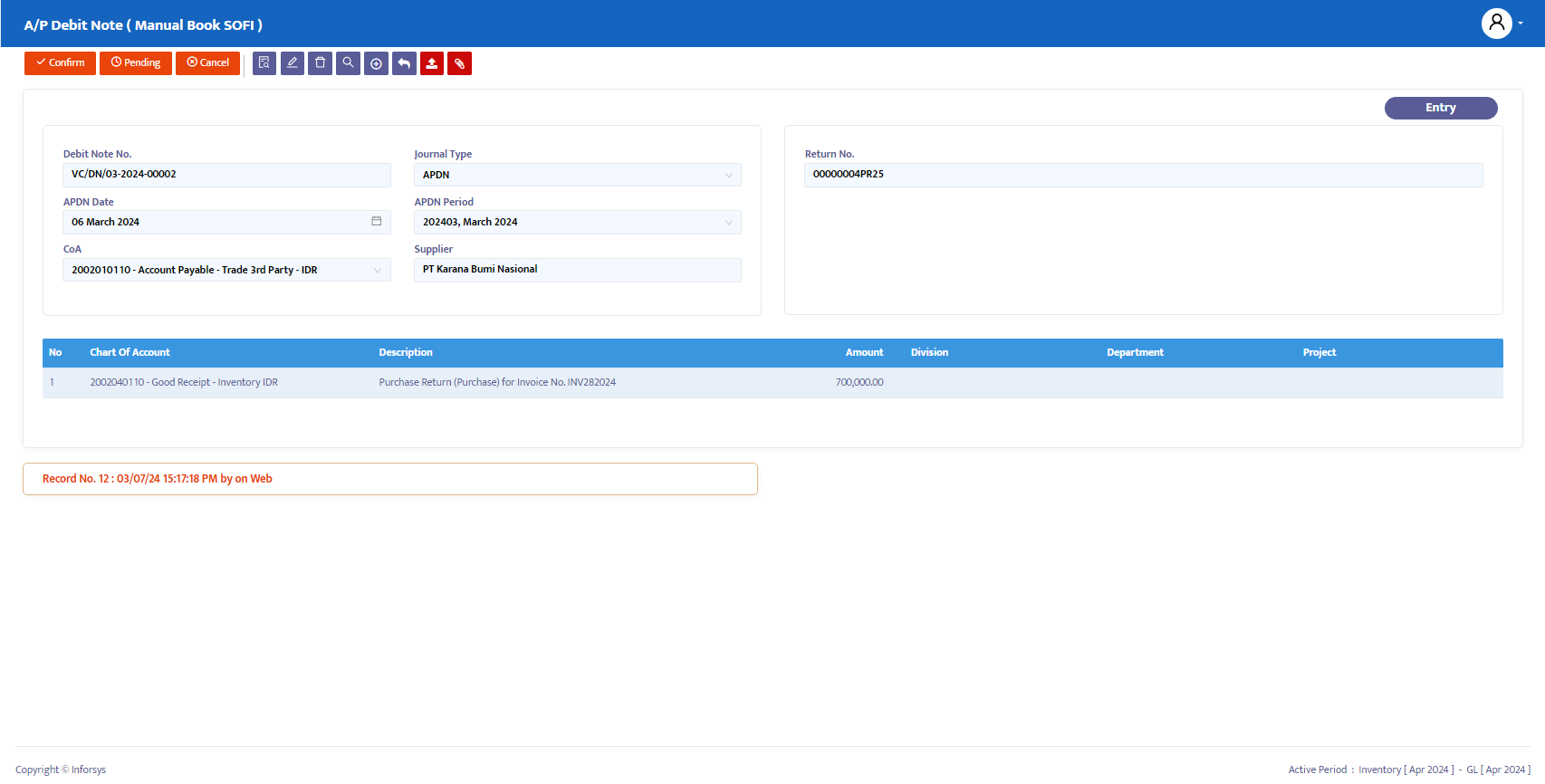Click the Entry status badge
This screenshot has width=1545, height=784.
(x=1441, y=108)
